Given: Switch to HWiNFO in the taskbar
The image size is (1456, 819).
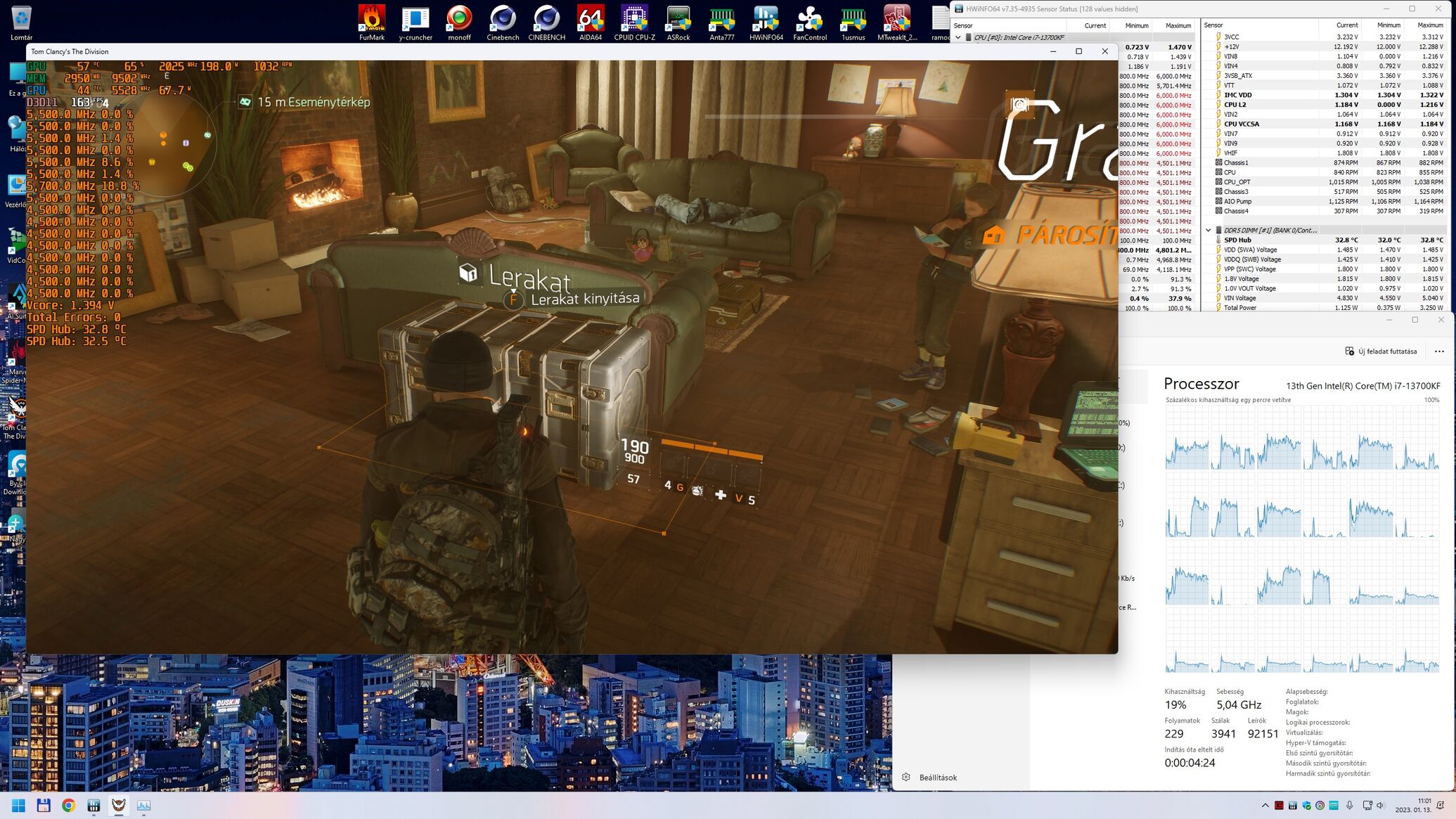Looking at the screenshot, I should (x=94, y=806).
